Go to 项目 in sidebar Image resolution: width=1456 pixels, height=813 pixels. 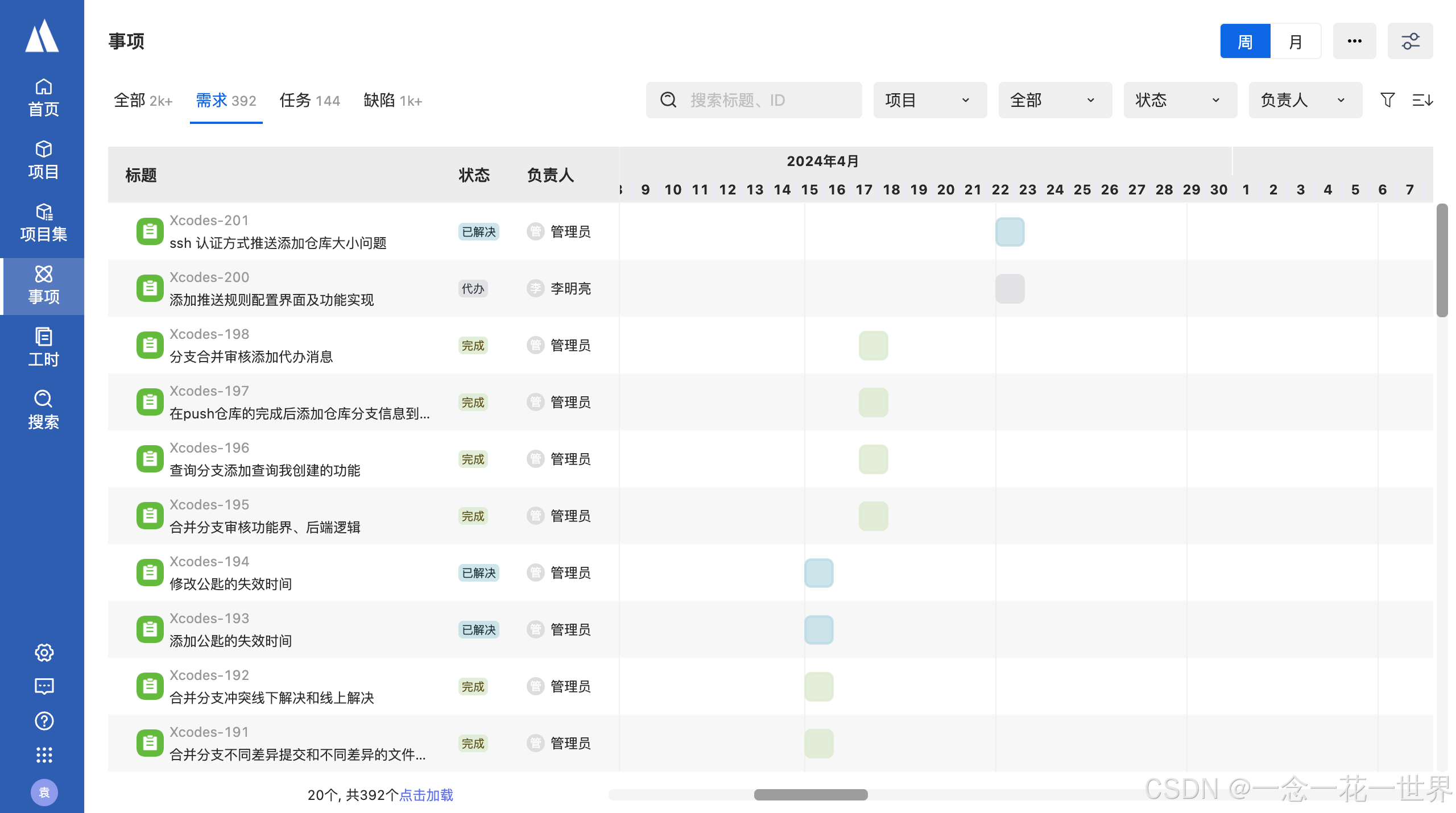[x=43, y=160]
